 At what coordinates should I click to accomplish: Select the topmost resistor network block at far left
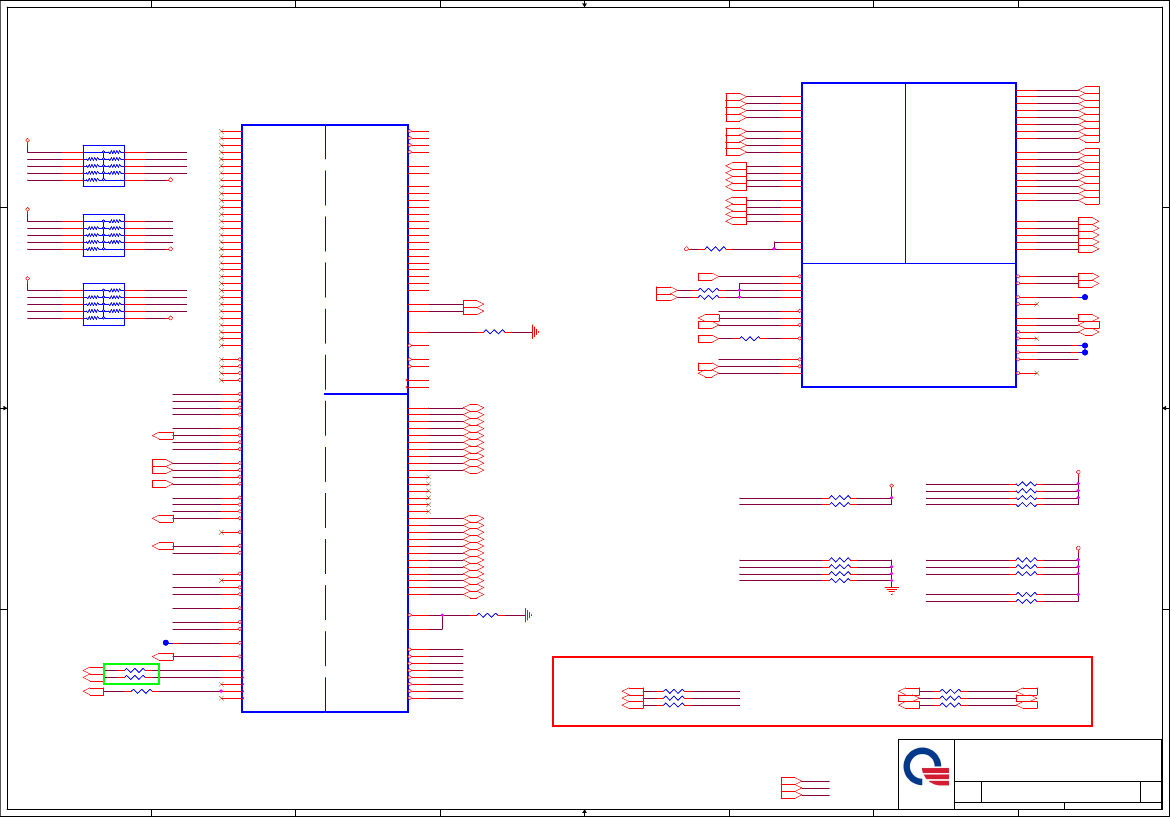[104, 166]
